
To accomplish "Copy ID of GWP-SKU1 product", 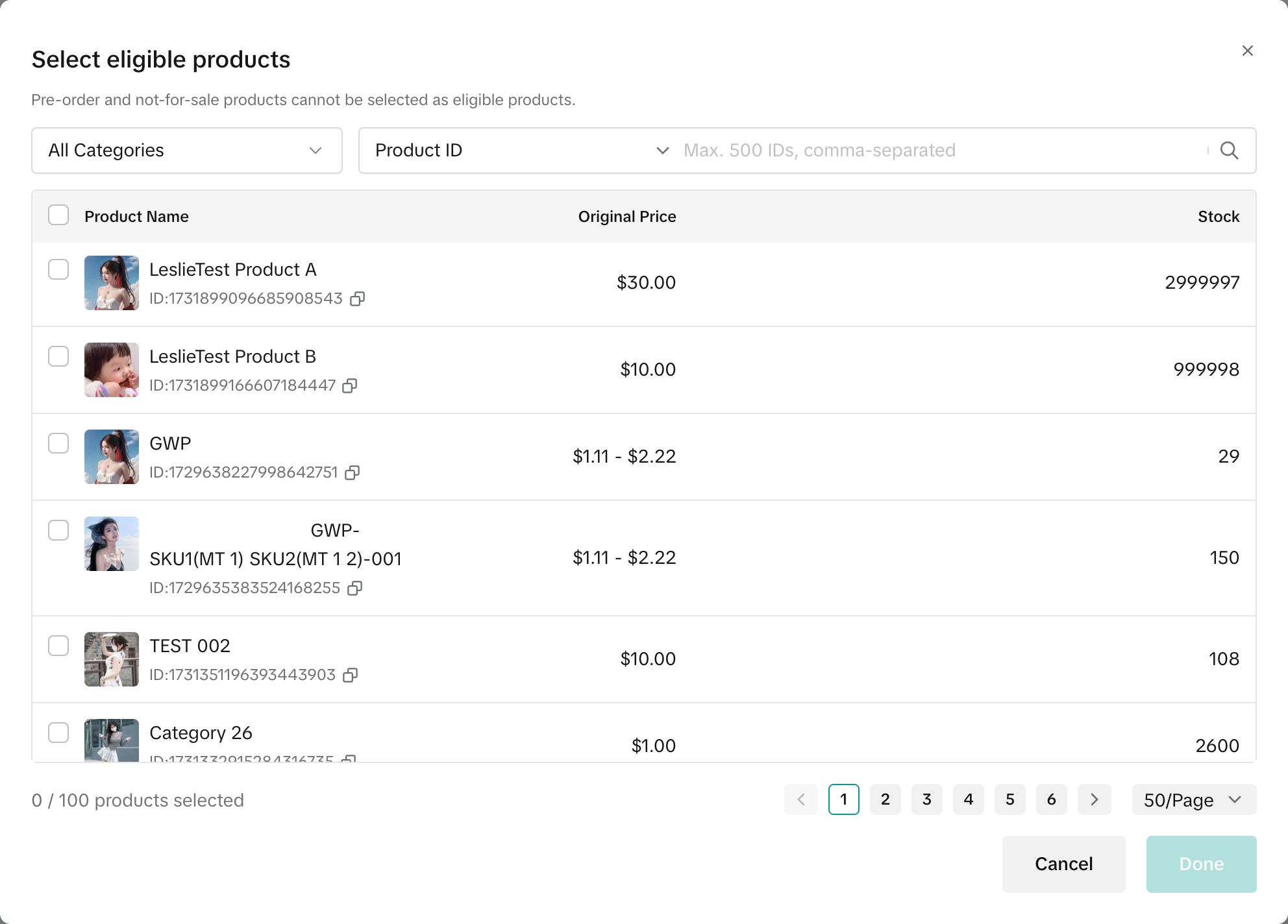I will [x=354, y=588].
